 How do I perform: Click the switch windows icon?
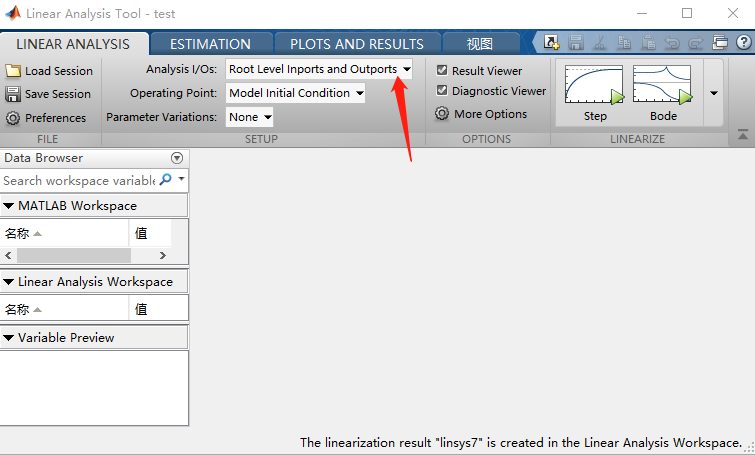[x=720, y=43]
